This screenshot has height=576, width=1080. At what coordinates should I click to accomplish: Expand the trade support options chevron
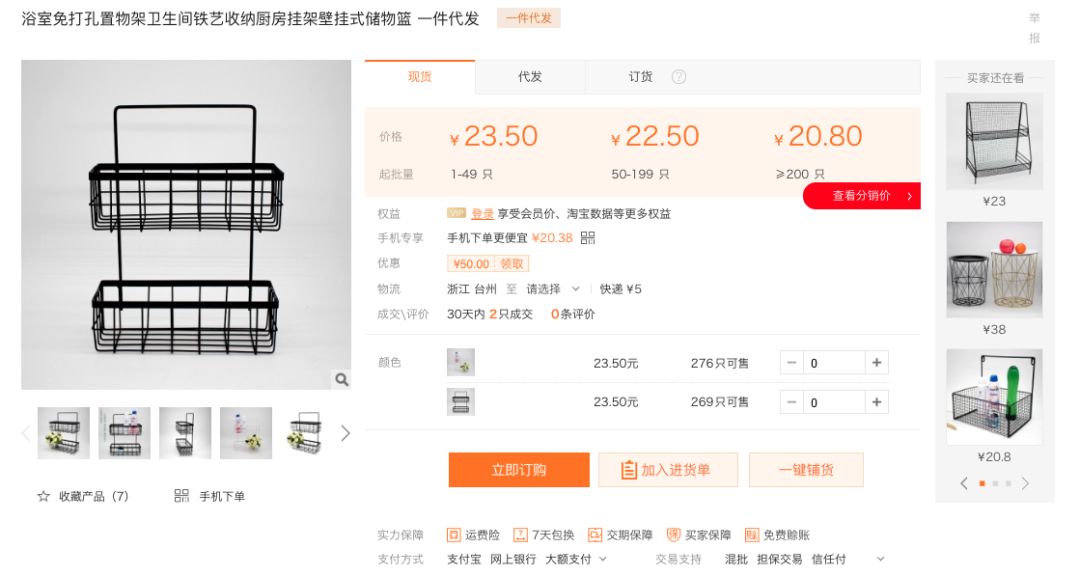pos(880,559)
